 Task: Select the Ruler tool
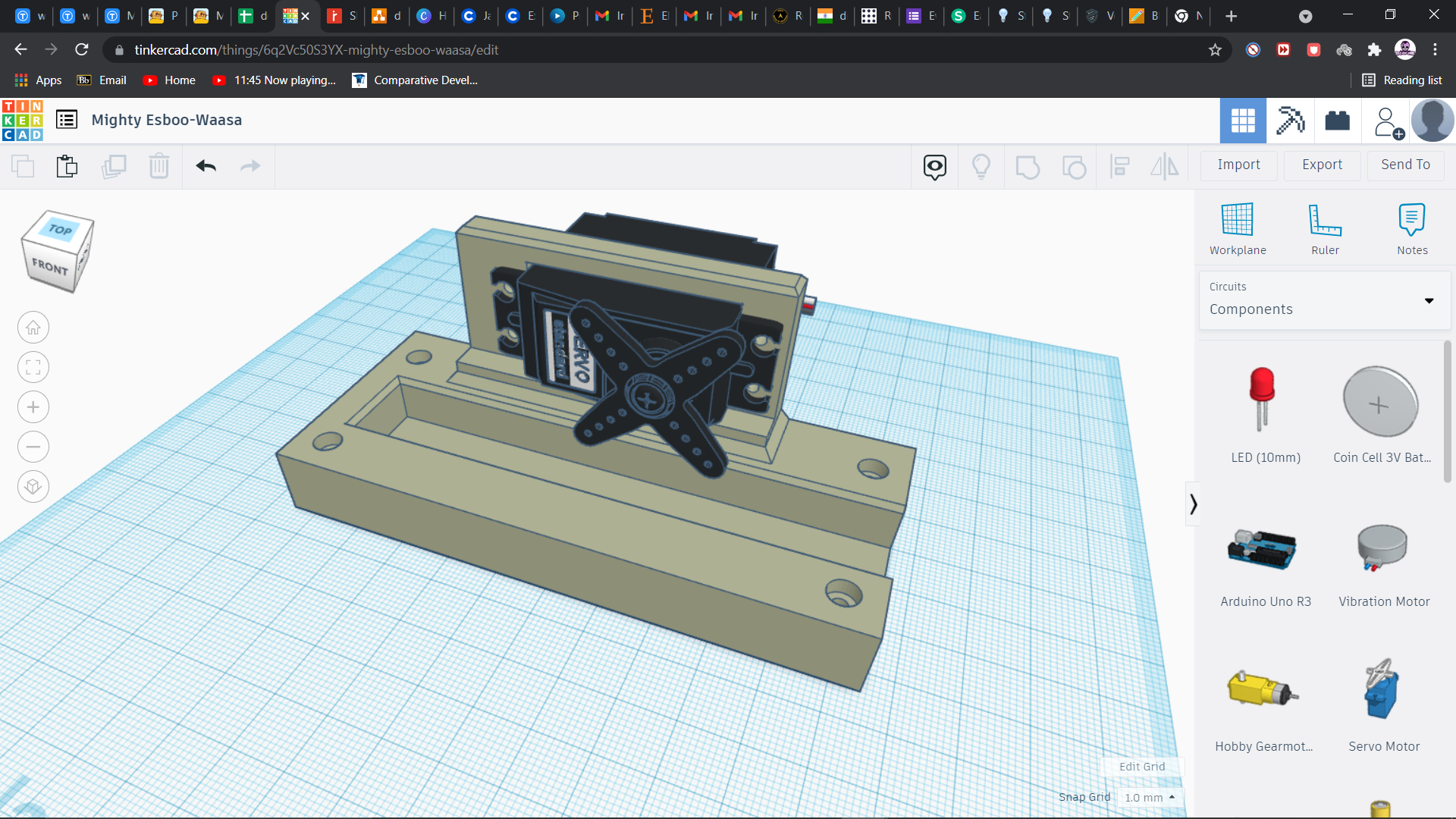1324,221
